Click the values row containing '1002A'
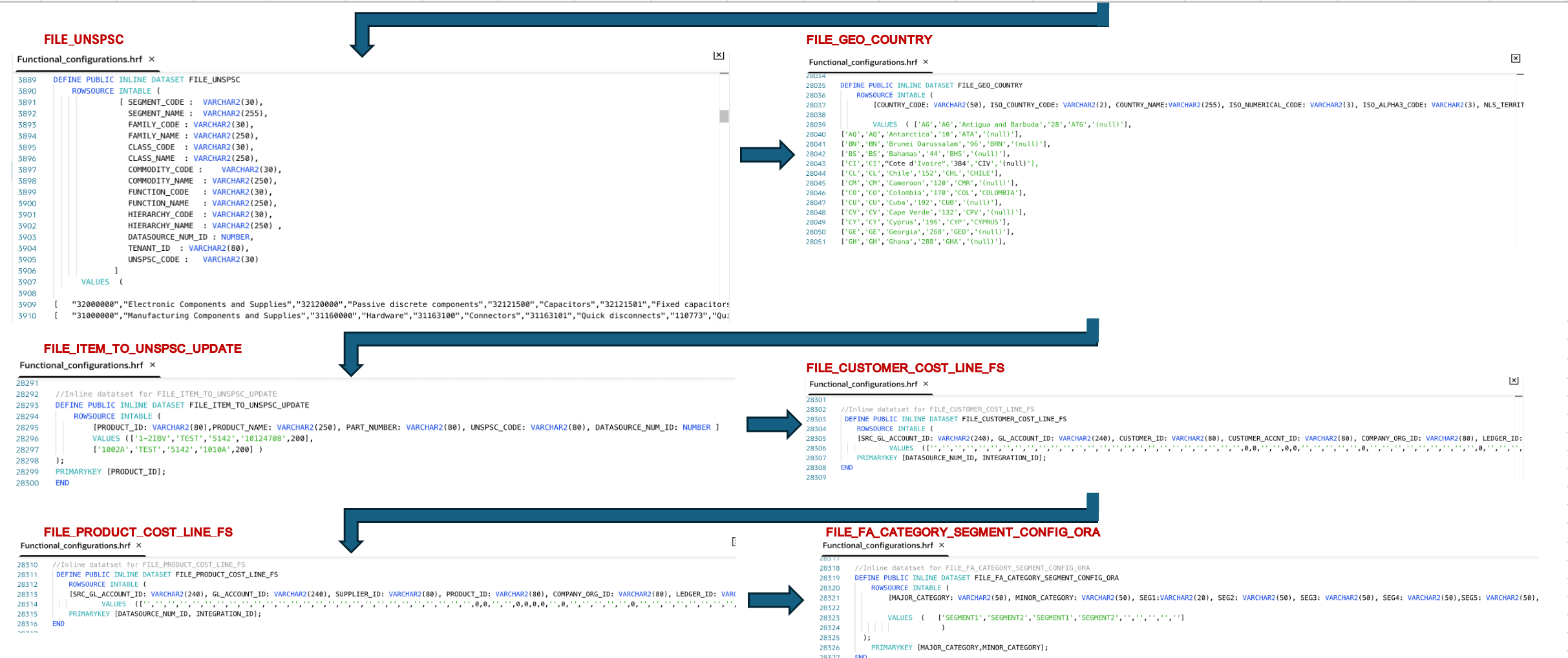The height and width of the screenshot is (658, 1568). click(178, 449)
